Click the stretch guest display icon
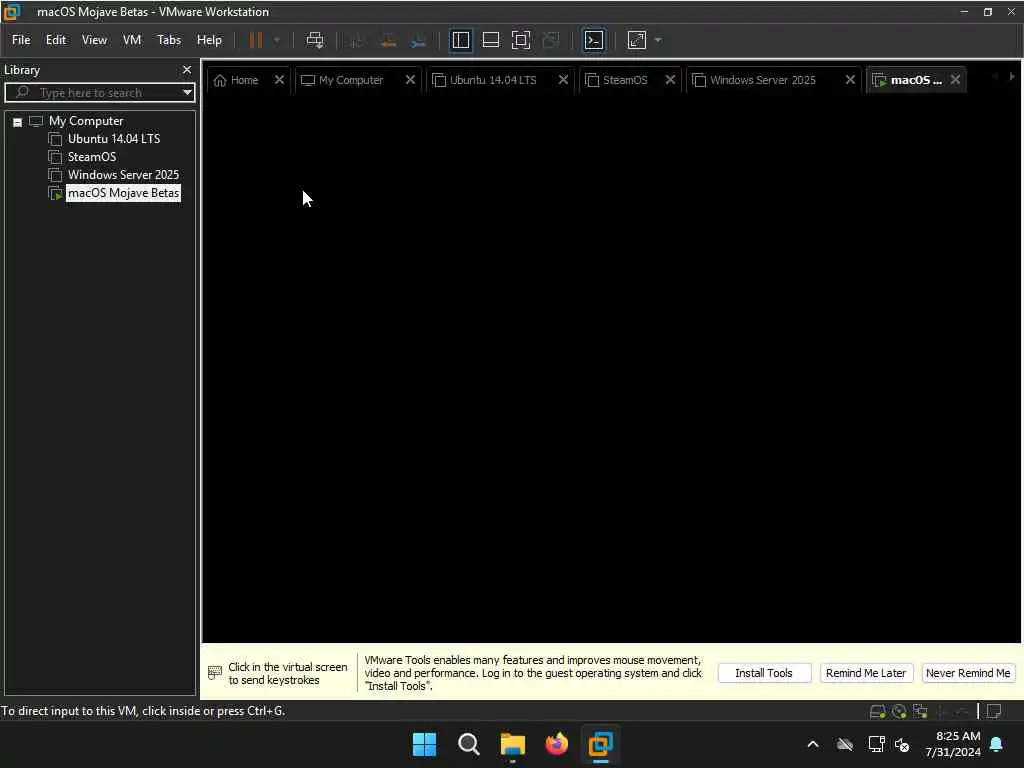This screenshot has width=1024, height=768. click(x=637, y=40)
